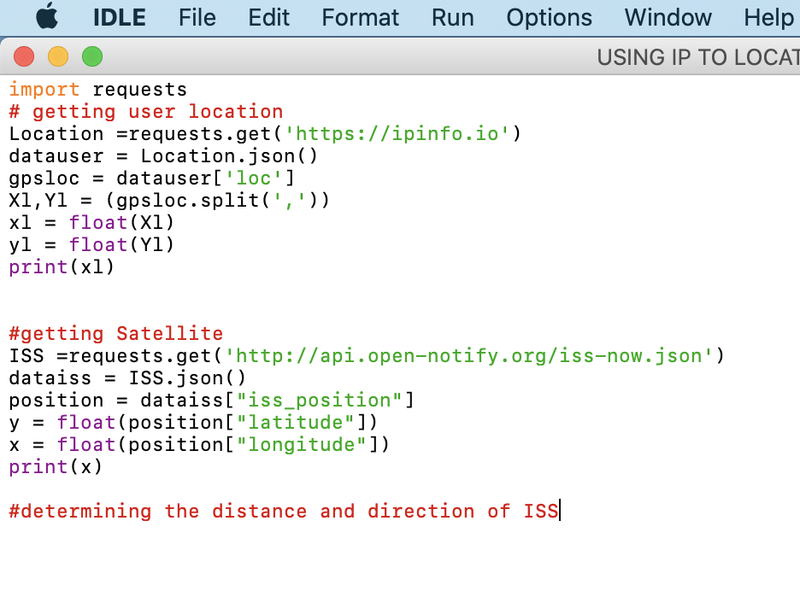The height and width of the screenshot is (591, 800).
Task: Open the Window menu
Action: click(668, 17)
